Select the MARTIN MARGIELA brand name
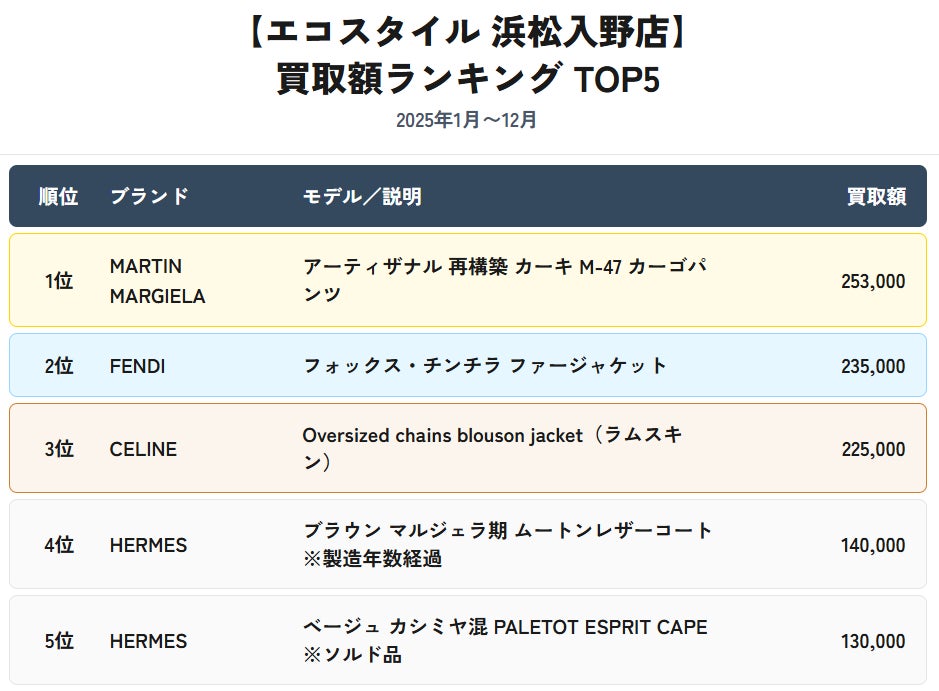Viewport: 939px width, 691px height. [157, 281]
